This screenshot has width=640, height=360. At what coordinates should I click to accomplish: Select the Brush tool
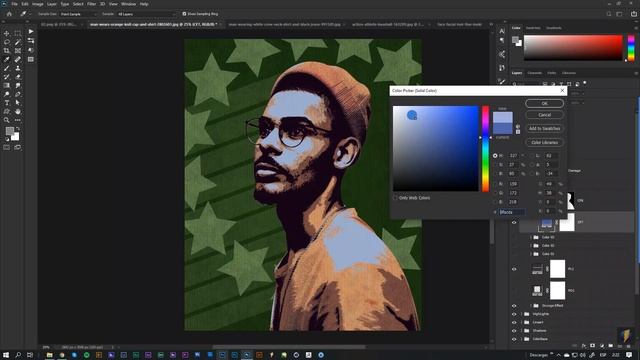7,68
